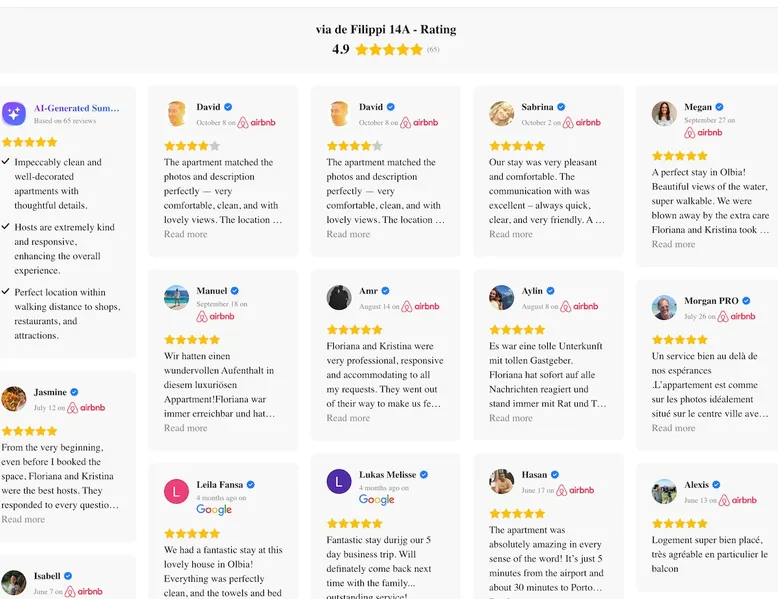Click Alexis's profile photo
This screenshot has width=778, height=599.
pyautogui.click(x=664, y=491)
